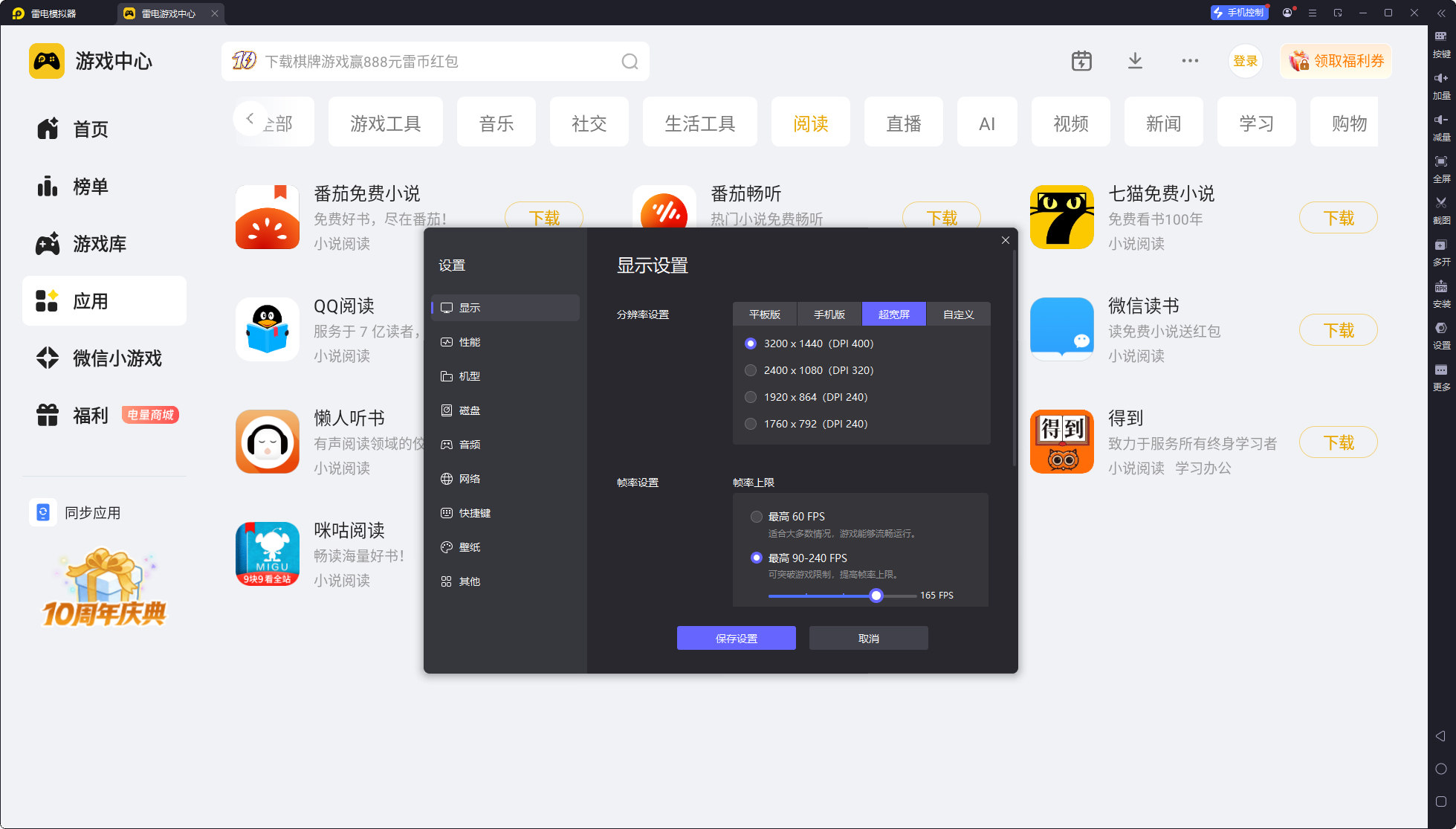Click the search magnifier icon

(630, 62)
